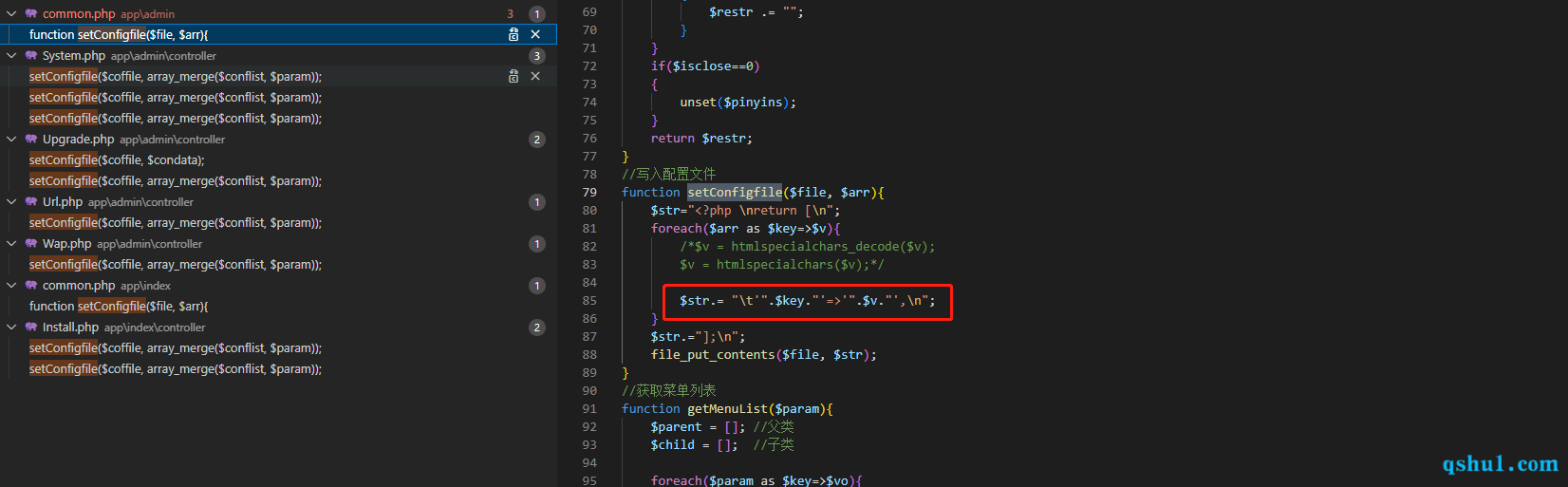This screenshot has height=487, width=1568.
Task: Click the match count badge on System.php
Action: [536, 56]
